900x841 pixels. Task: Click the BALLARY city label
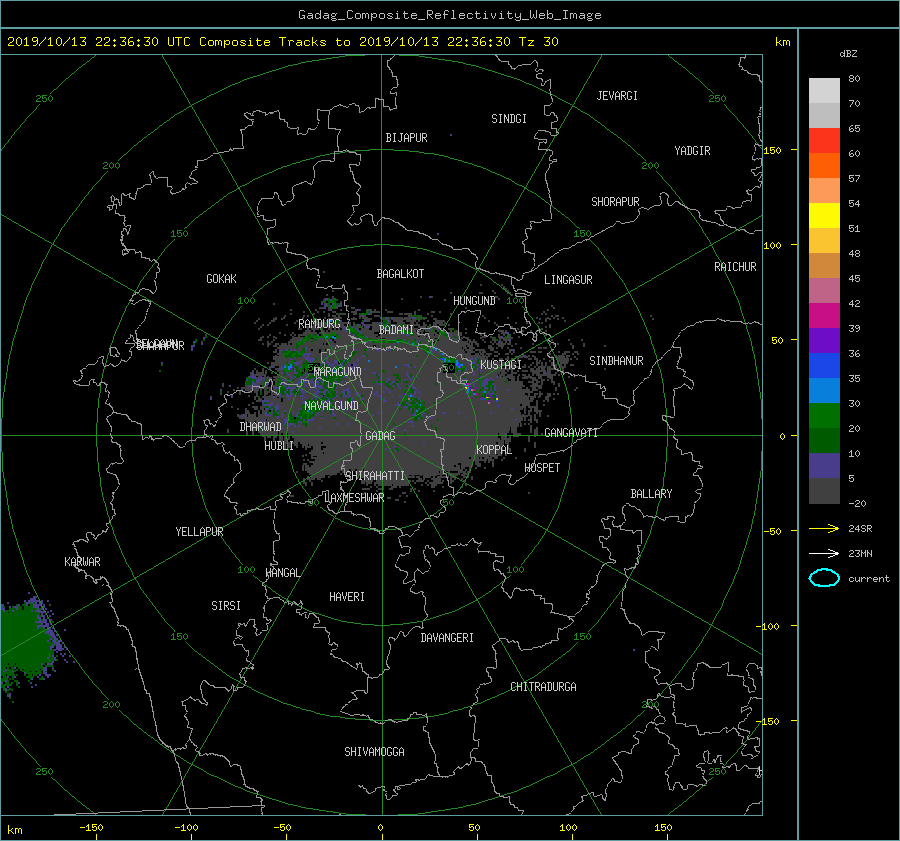point(651,494)
